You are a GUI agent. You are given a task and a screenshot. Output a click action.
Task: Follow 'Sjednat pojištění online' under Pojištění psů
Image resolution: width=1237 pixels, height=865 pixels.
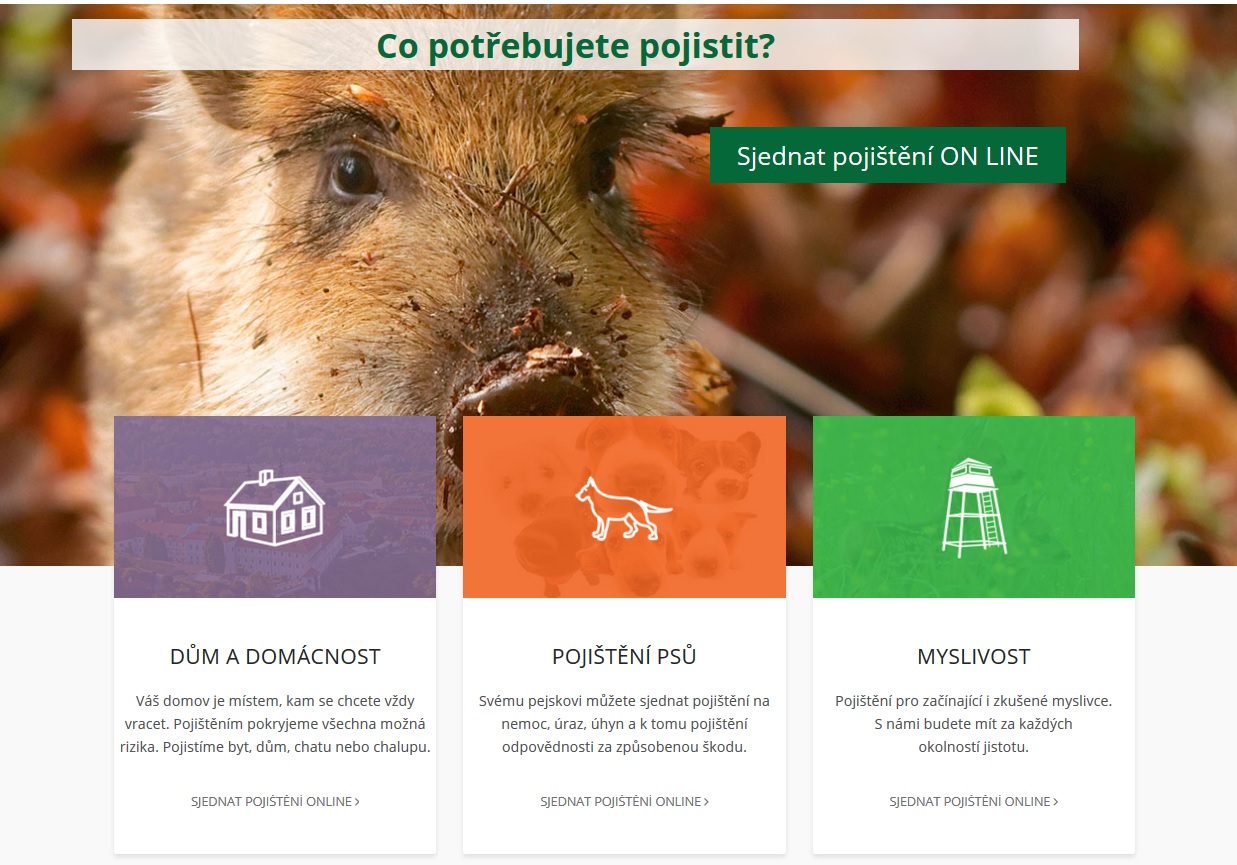(624, 801)
